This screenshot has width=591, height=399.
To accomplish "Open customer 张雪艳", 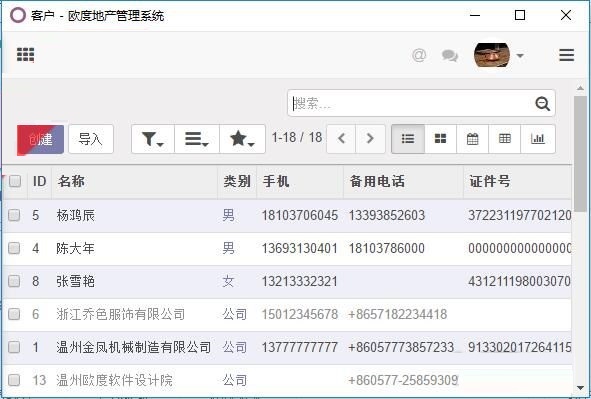I will click(x=75, y=281).
